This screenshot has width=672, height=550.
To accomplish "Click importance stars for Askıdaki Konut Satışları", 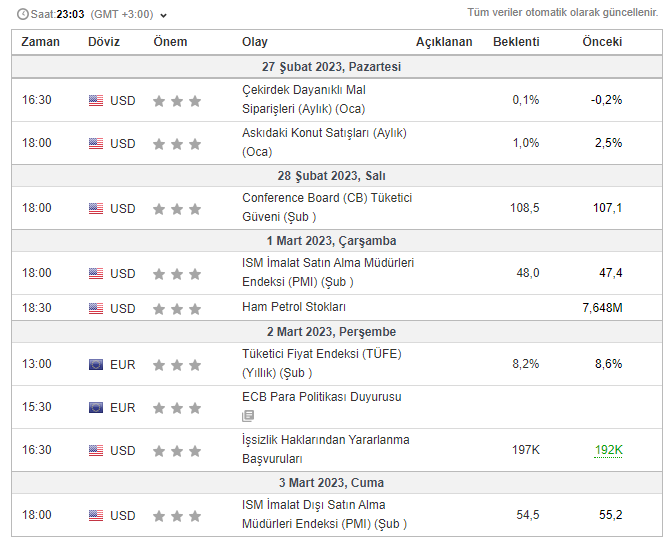I will click(x=177, y=144).
